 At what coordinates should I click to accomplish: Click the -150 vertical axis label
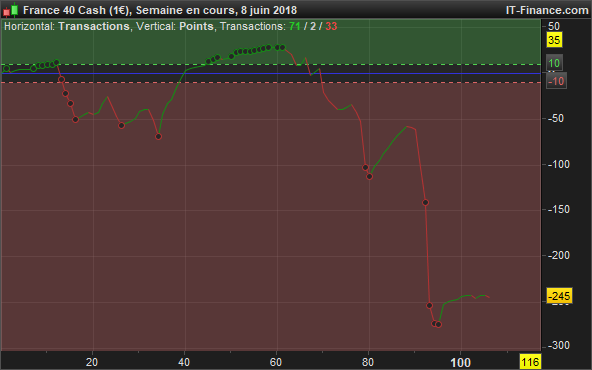[x=558, y=210]
